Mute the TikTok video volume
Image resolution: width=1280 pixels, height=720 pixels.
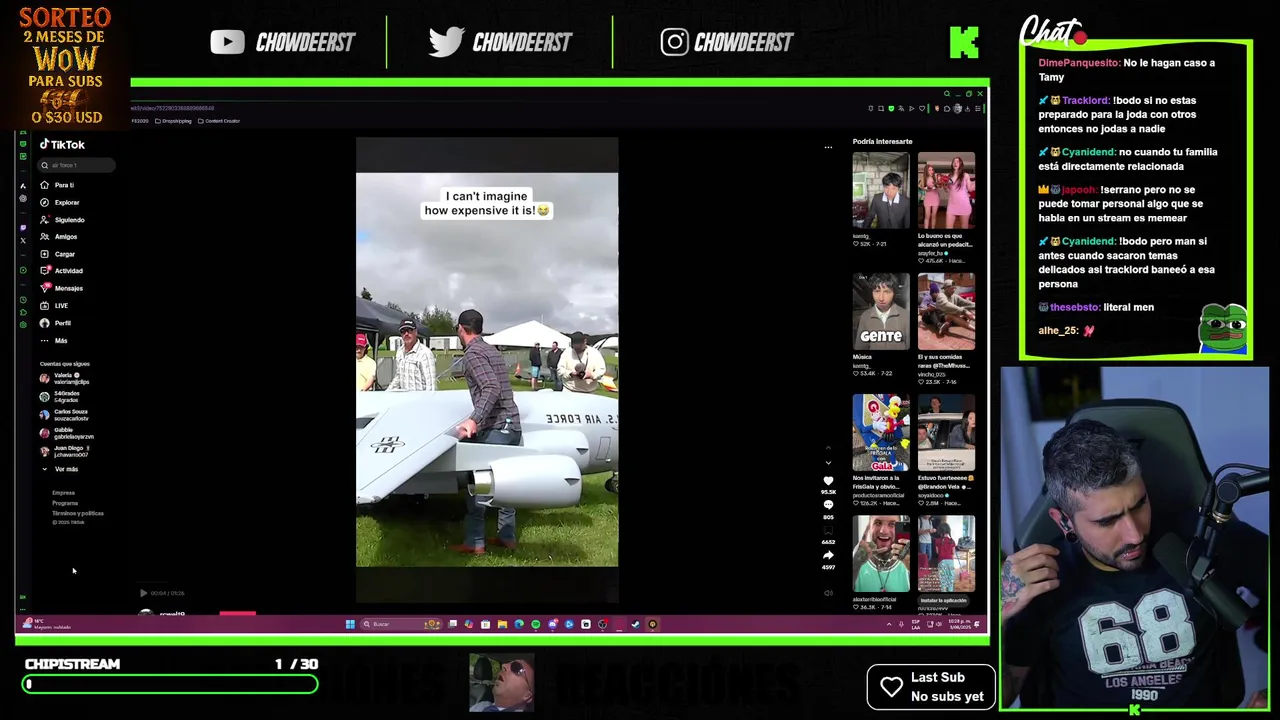click(828, 593)
